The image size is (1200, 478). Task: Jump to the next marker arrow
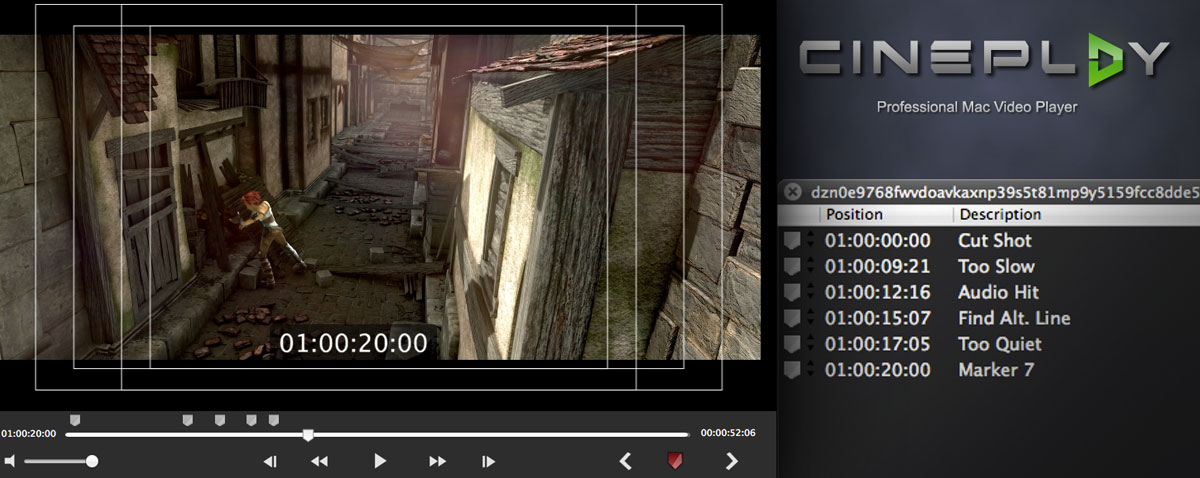[732, 461]
